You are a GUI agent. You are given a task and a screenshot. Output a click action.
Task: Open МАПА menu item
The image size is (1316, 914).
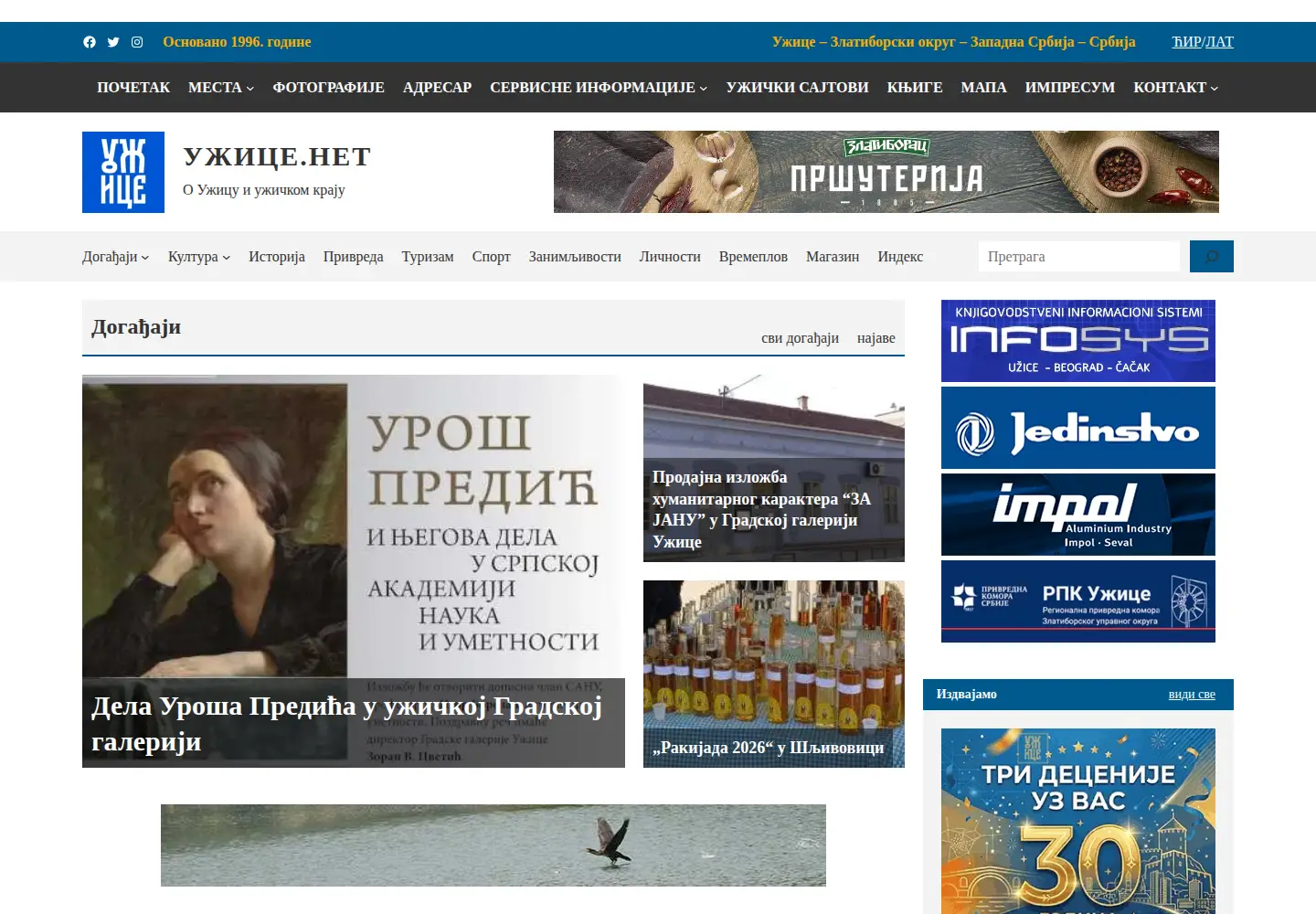click(983, 88)
